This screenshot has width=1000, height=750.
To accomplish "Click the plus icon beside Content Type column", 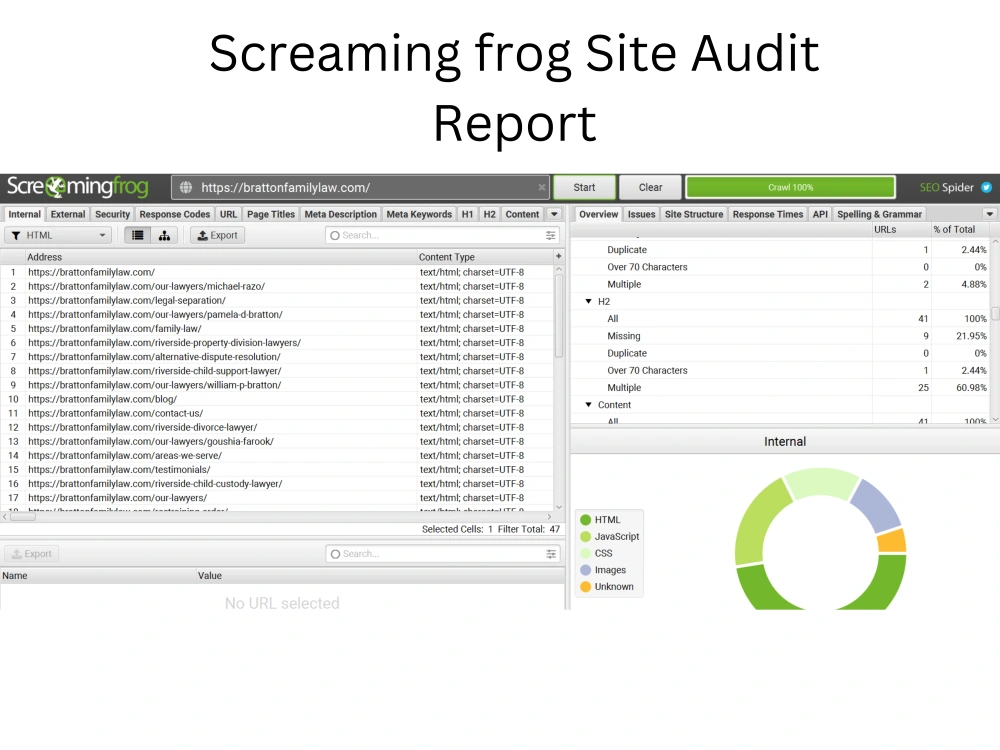I will [559, 256].
